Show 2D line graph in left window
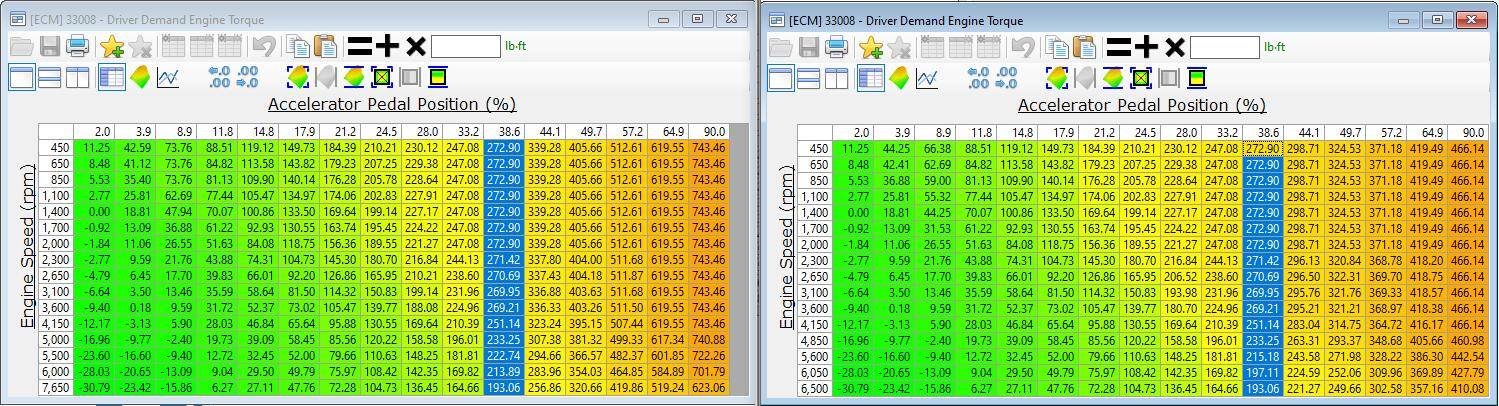The width and height of the screenshot is (1499, 406). 168,77
